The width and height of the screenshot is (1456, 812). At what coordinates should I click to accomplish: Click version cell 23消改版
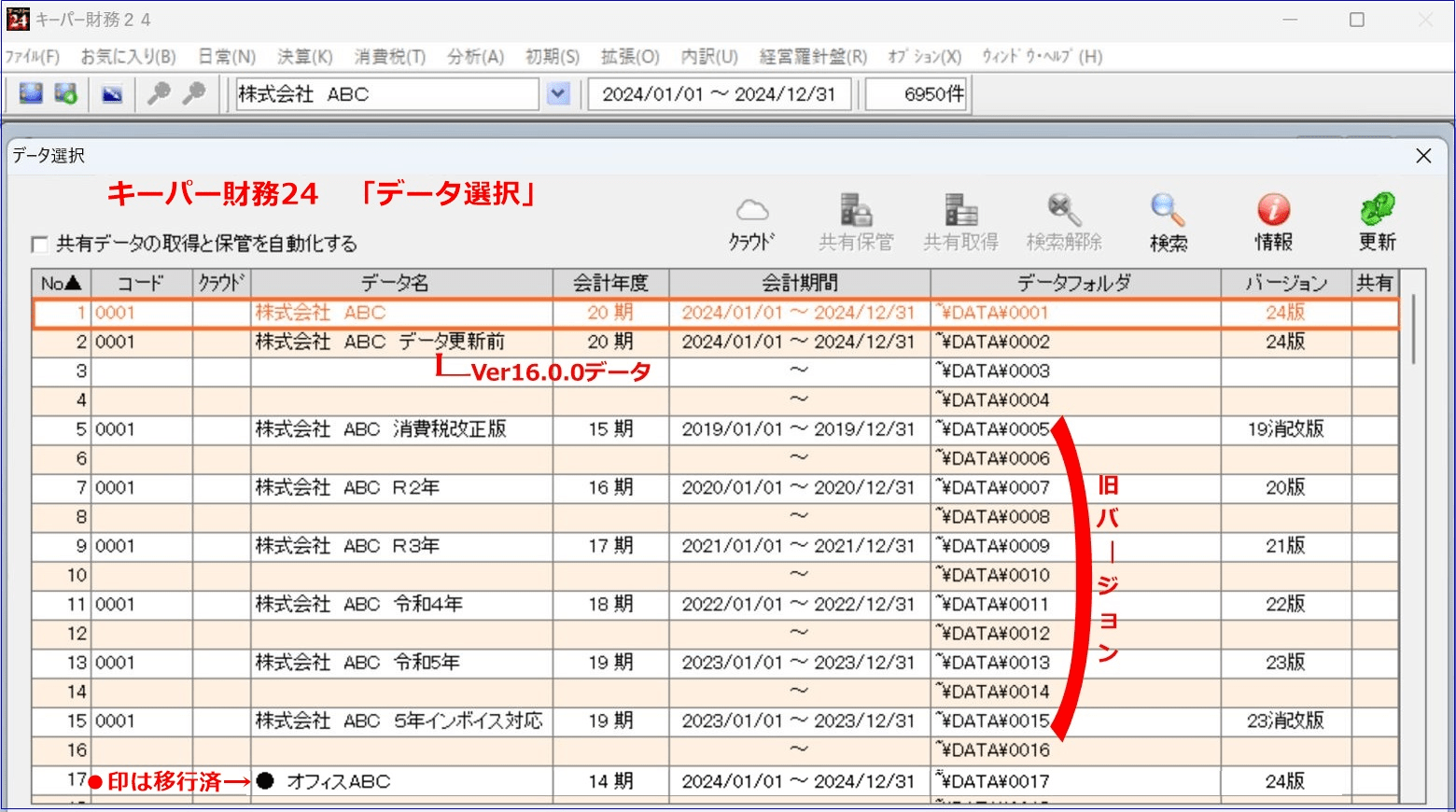(1286, 721)
